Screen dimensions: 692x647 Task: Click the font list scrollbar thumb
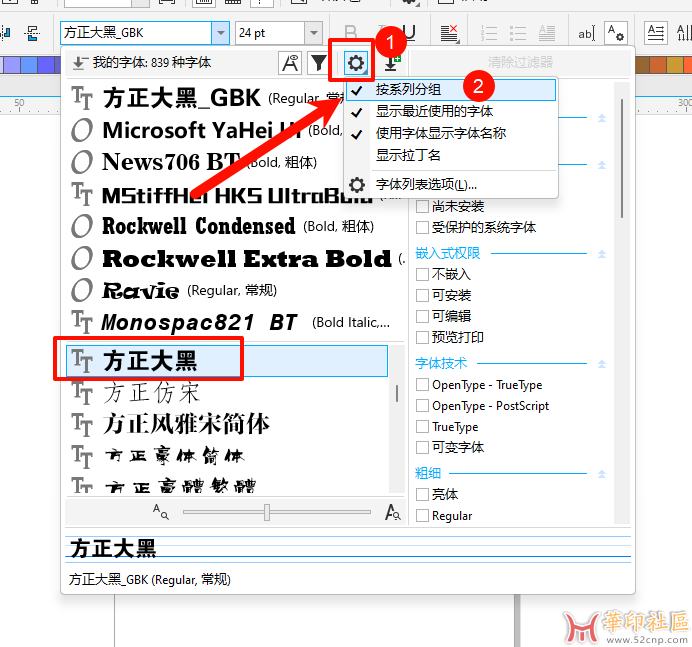[397, 393]
